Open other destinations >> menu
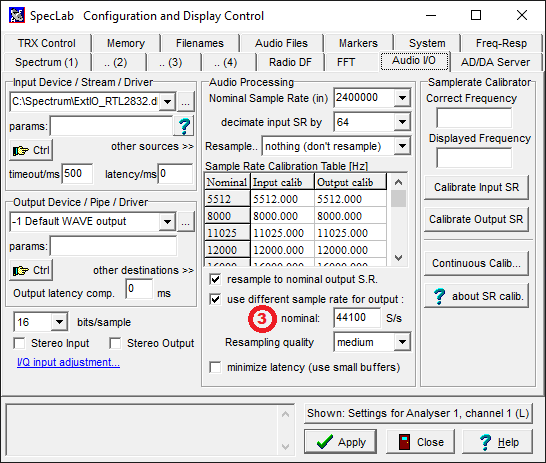The width and height of the screenshot is (546, 463). tap(143, 270)
